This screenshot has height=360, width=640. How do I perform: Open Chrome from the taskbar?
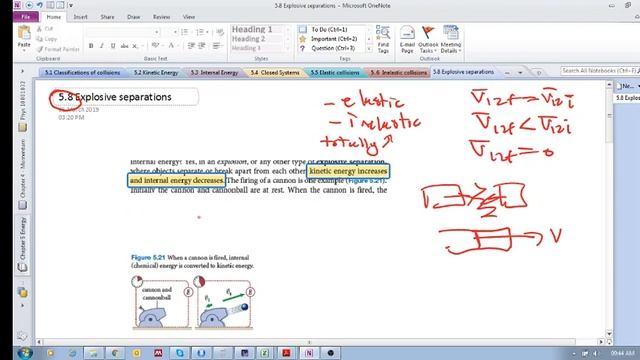pos(115,353)
